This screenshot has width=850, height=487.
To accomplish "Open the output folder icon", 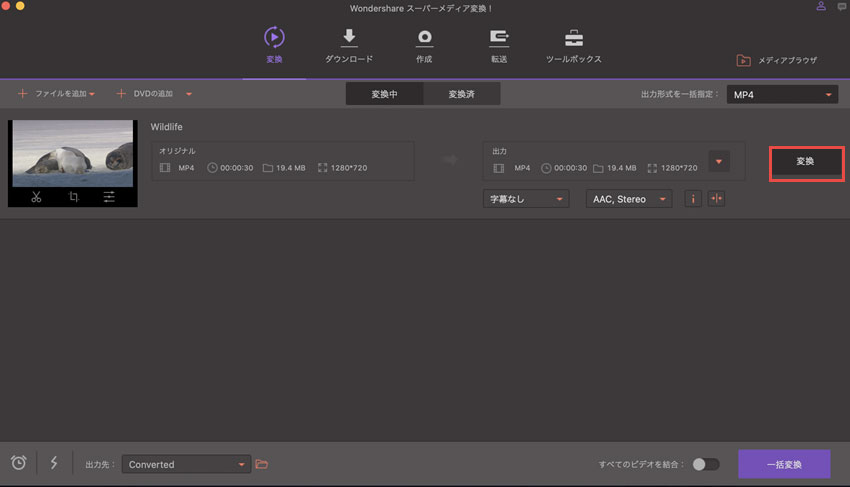I will coord(262,464).
